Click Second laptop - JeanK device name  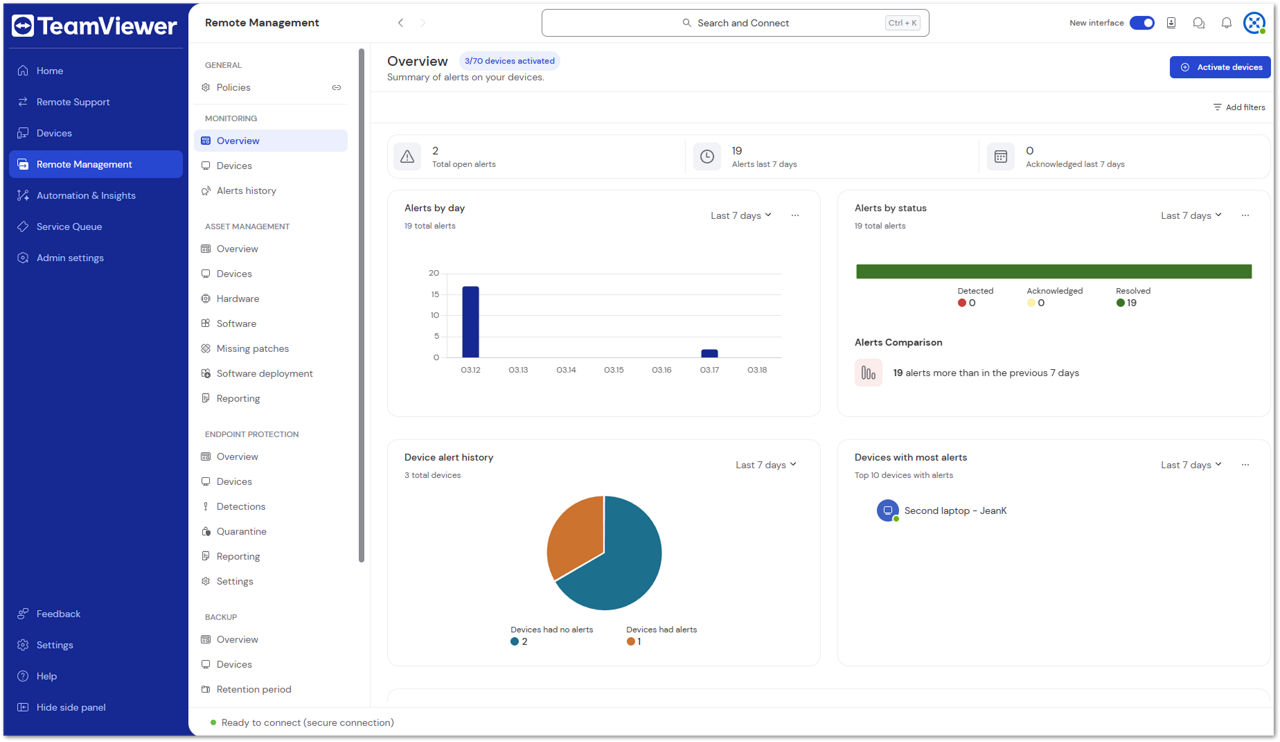click(955, 511)
